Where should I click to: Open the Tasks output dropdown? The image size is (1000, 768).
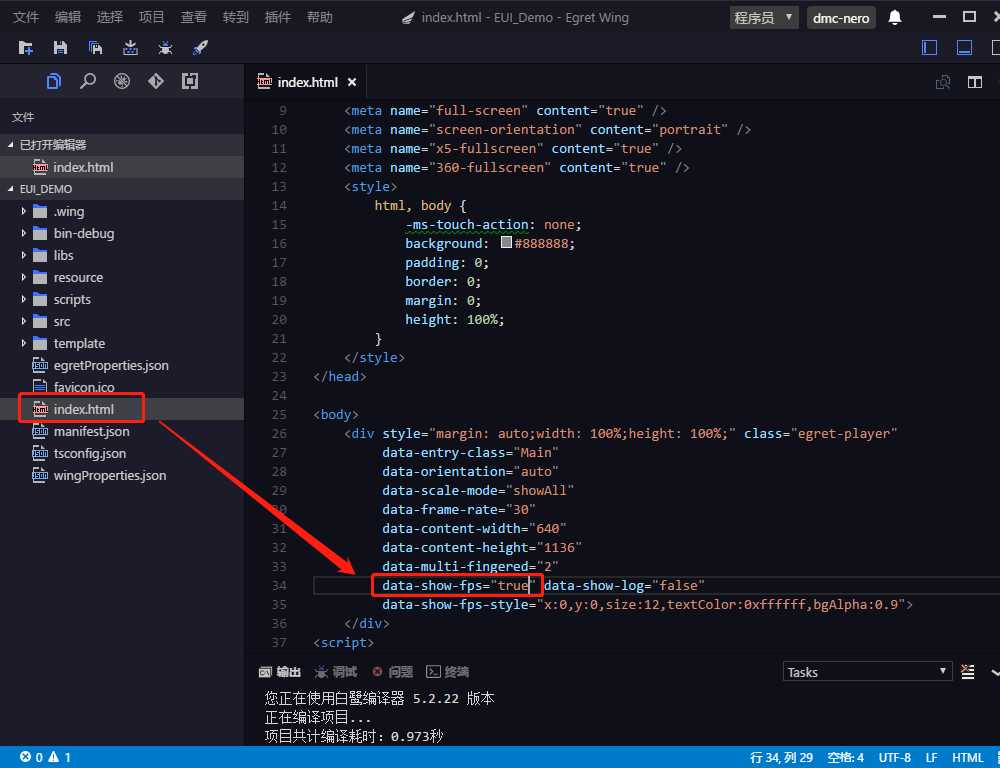(x=867, y=672)
